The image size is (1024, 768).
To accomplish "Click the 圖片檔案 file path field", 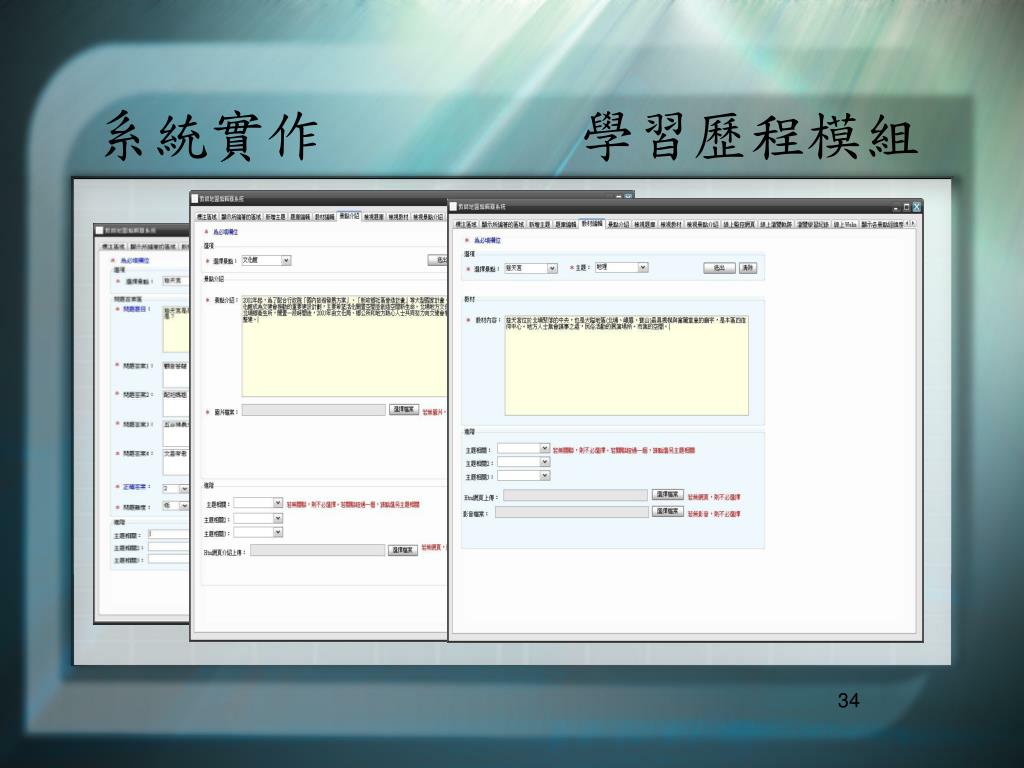I will (313, 410).
